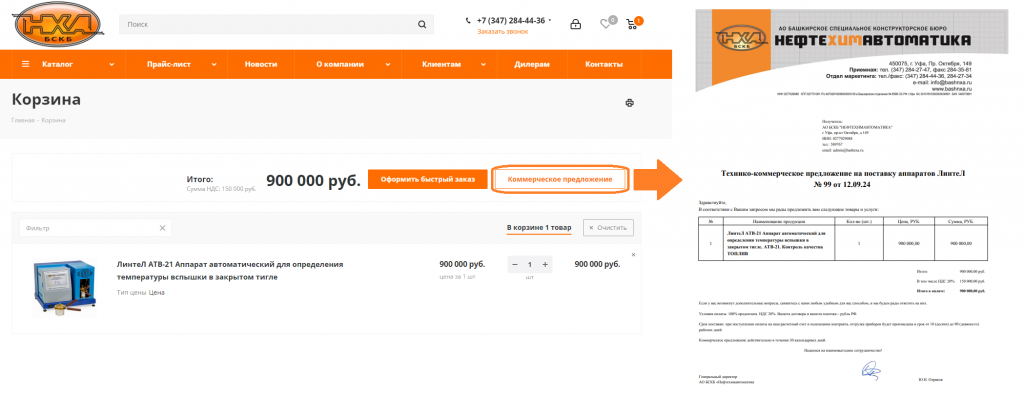Click Оформить быстрый заказ button
The width and height of the screenshot is (1024, 413).
[x=427, y=179]
